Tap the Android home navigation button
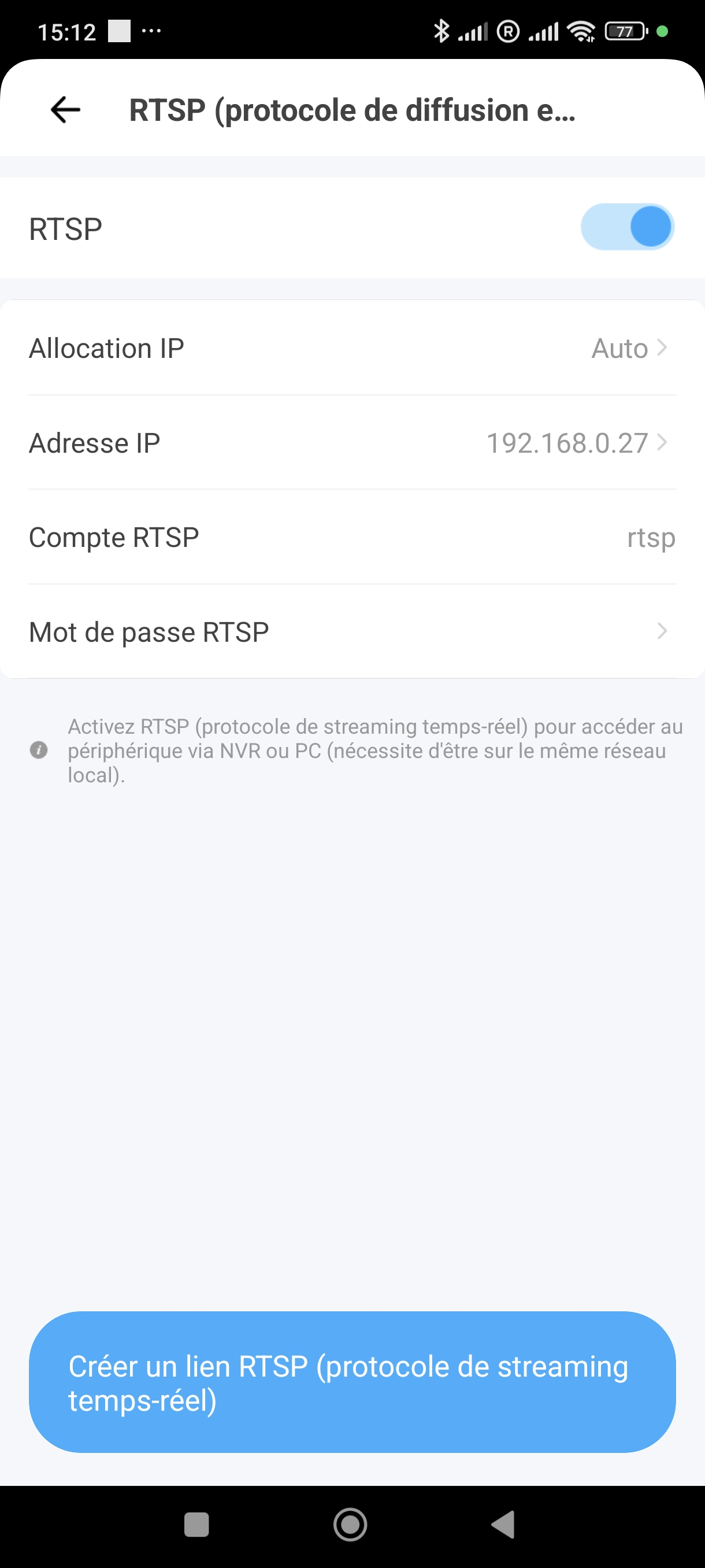705x1568 pixels. pyautogui.click(x=350, y=1525)
